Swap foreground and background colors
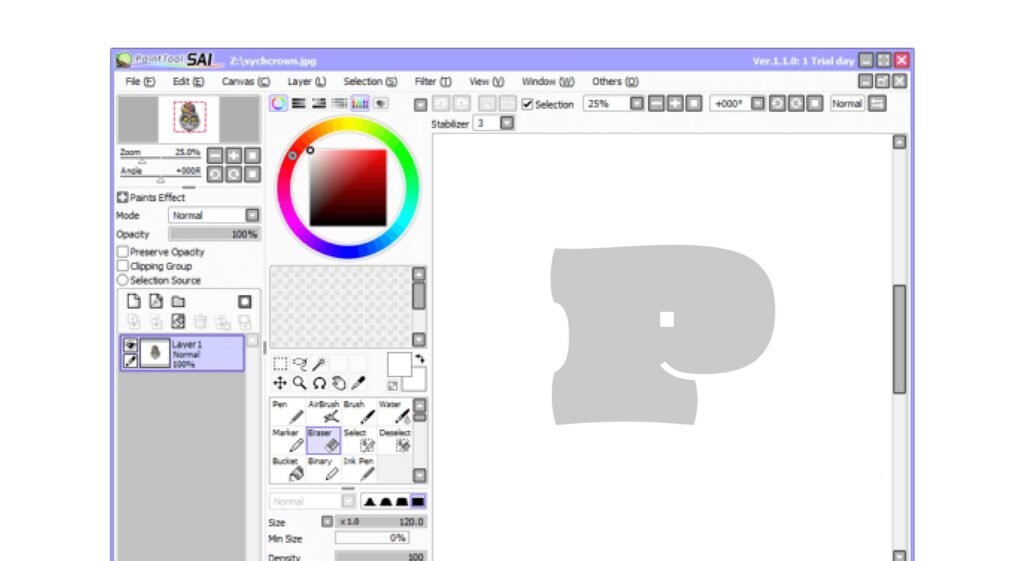This screenshot has height=561, width=1024. (x=420, y=359)
